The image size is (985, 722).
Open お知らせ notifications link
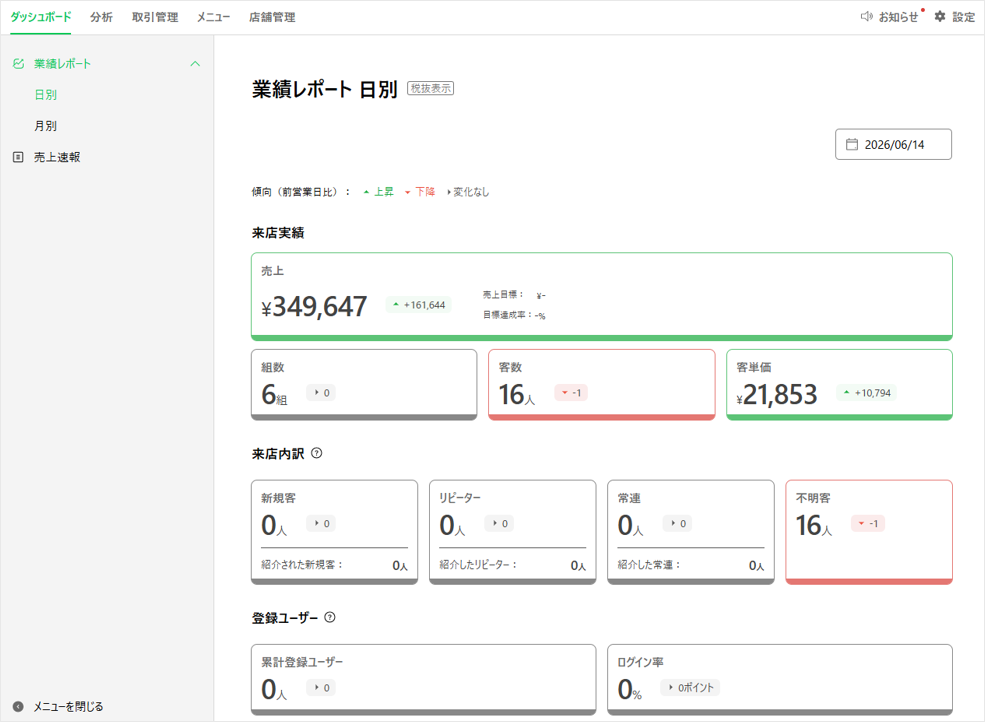coord(898,17)
